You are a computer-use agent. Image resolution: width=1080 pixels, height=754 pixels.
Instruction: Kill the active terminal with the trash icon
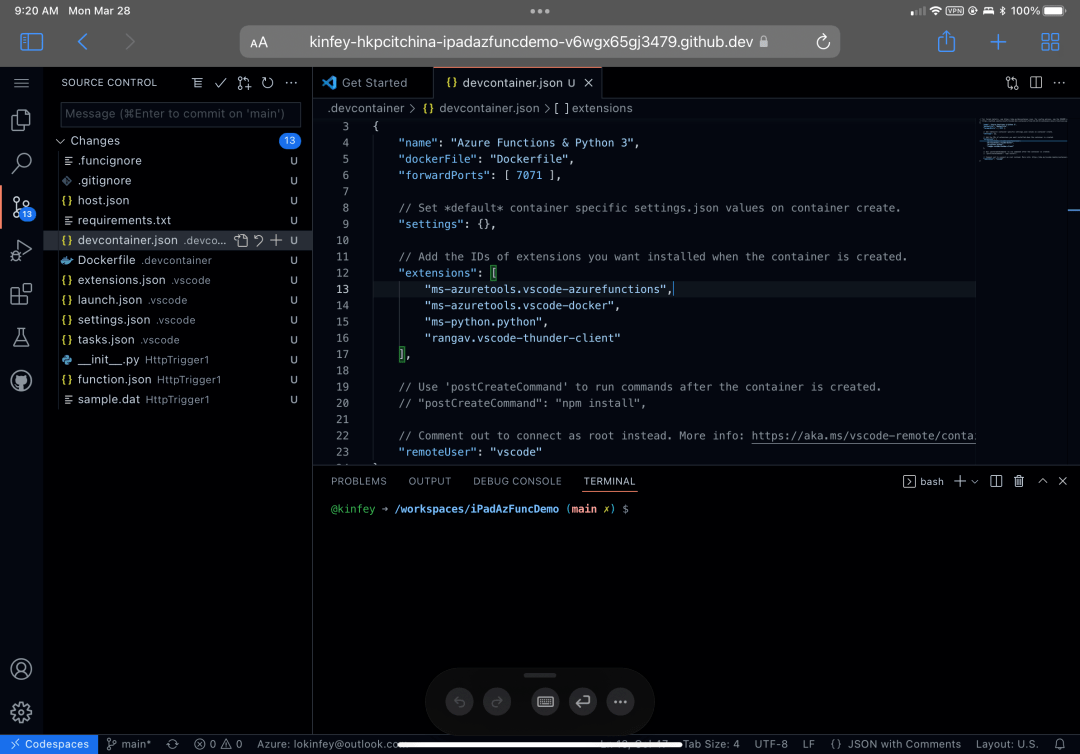(x=1018, y=481)
